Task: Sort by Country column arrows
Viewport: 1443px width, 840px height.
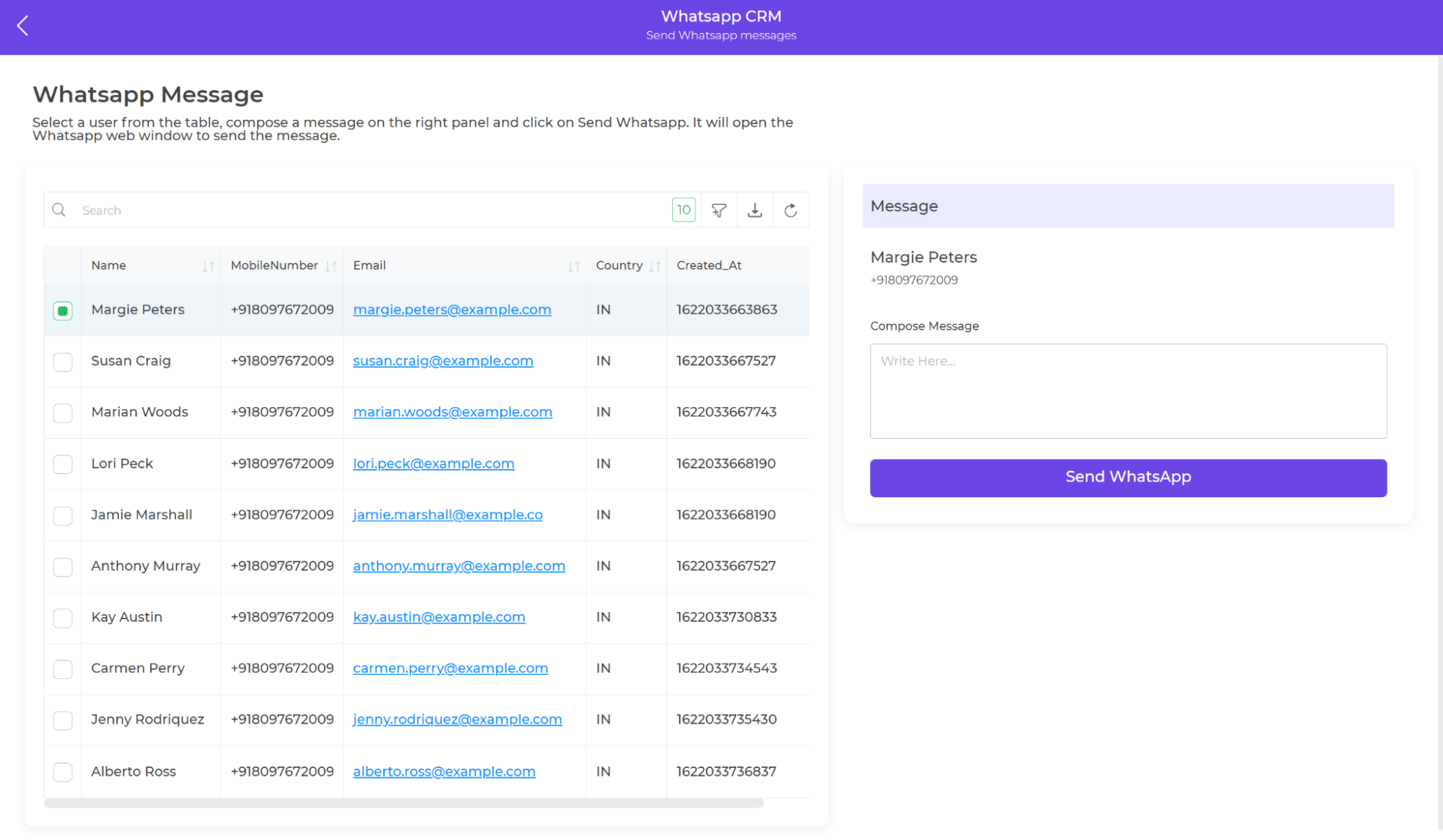Action: [x=654, y=266]
